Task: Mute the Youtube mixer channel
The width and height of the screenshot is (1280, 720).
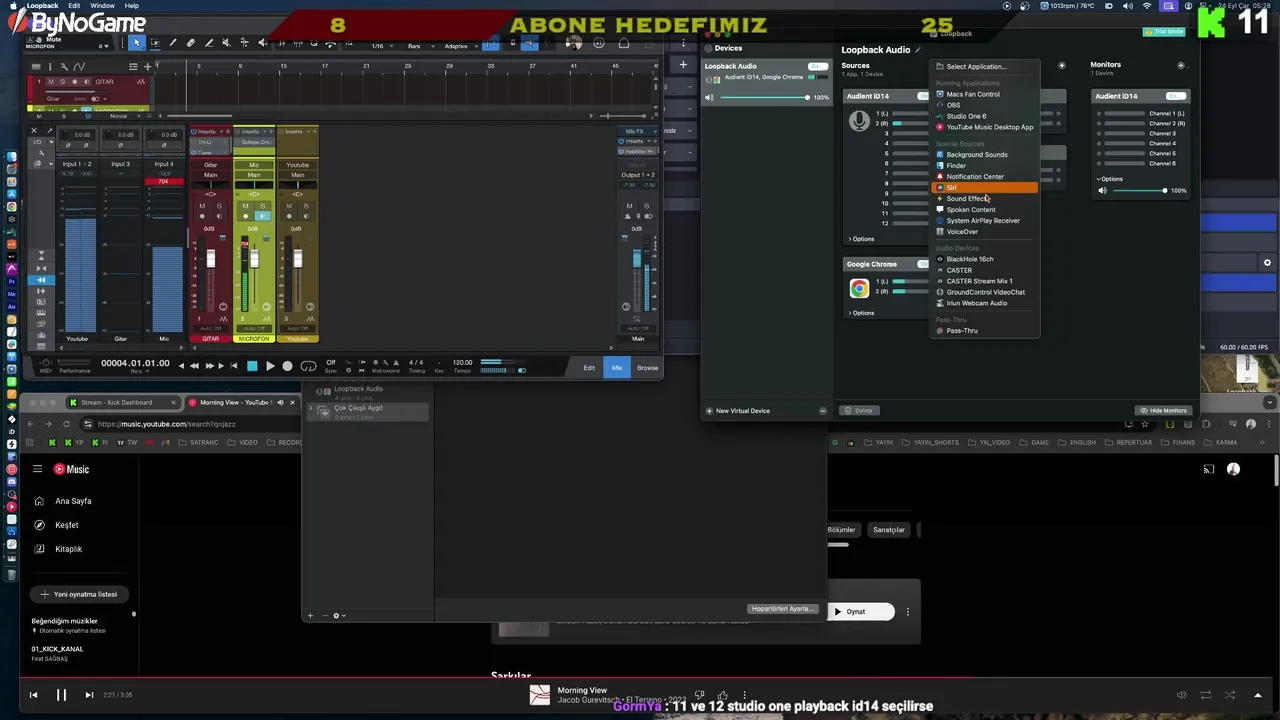Action: click(289, 205)
